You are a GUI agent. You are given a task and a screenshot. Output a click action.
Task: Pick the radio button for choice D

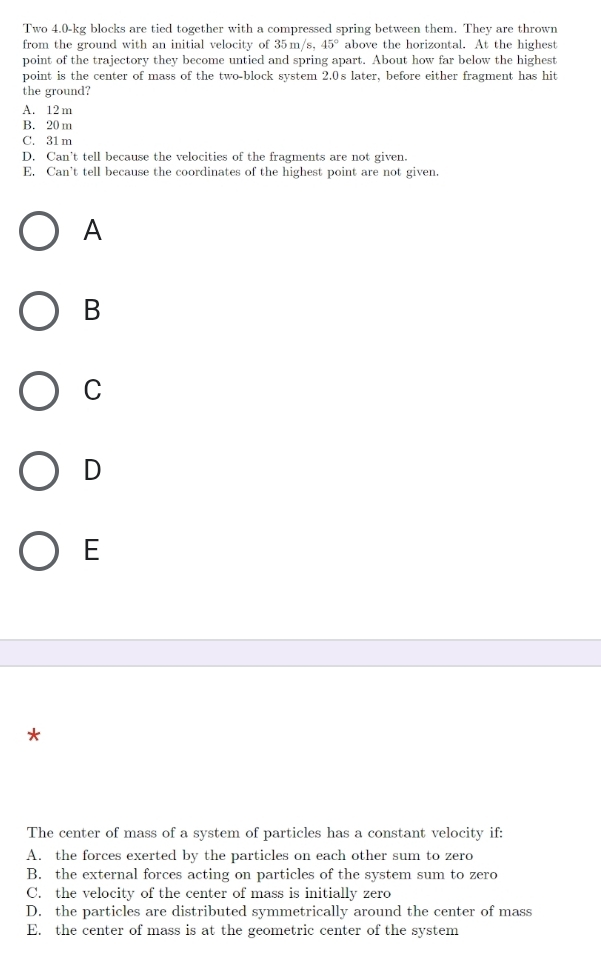click(39, 471)
